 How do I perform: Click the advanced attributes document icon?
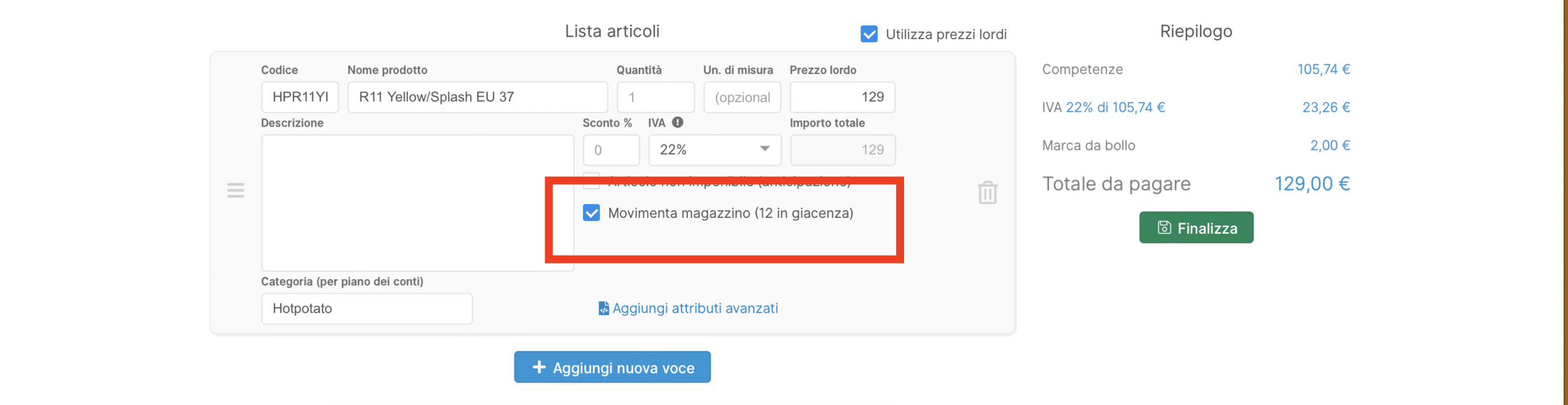[x=603, y=308]
